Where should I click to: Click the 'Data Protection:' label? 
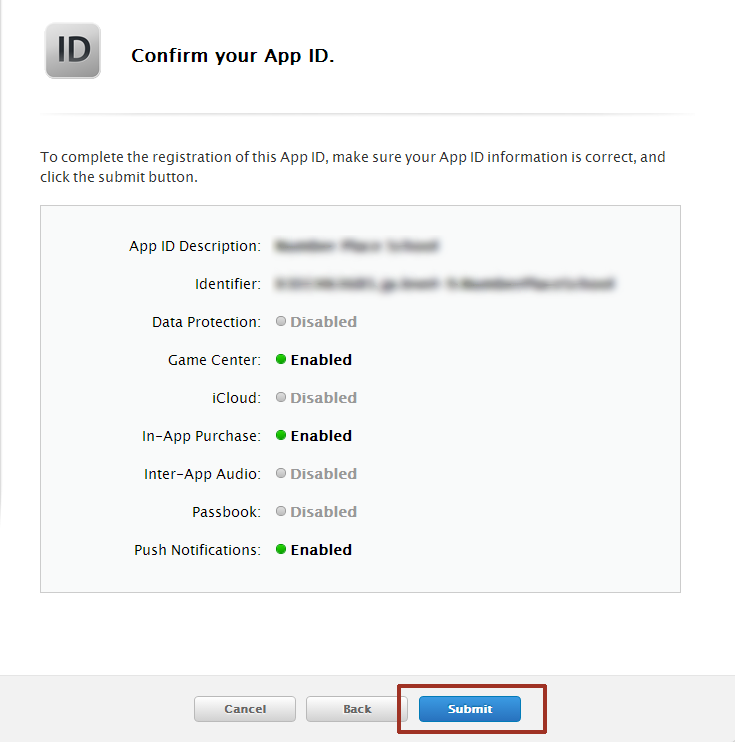tap(206, 322)
